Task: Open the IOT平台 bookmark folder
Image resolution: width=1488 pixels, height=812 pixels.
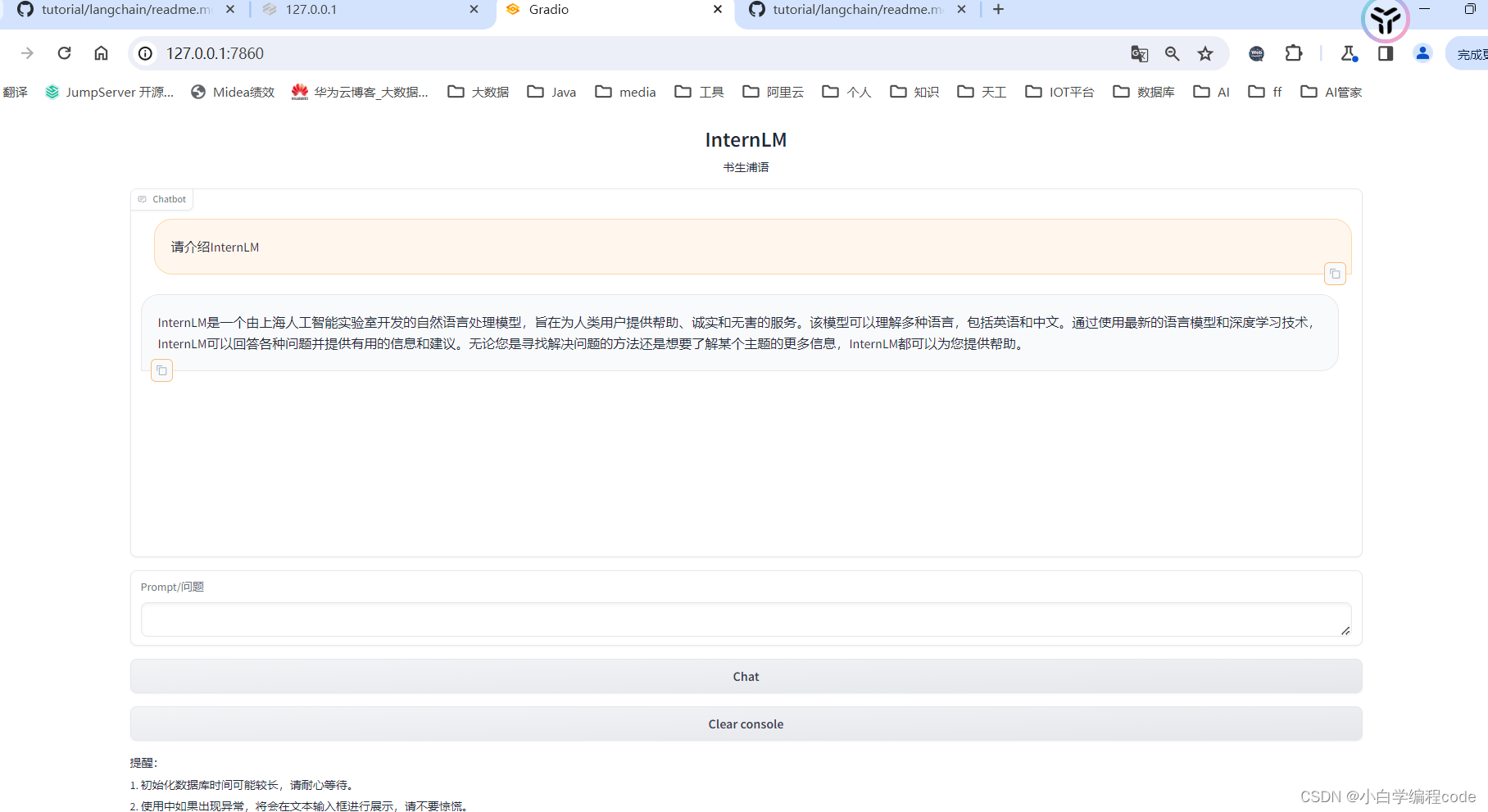Action: coord(1060,92)
